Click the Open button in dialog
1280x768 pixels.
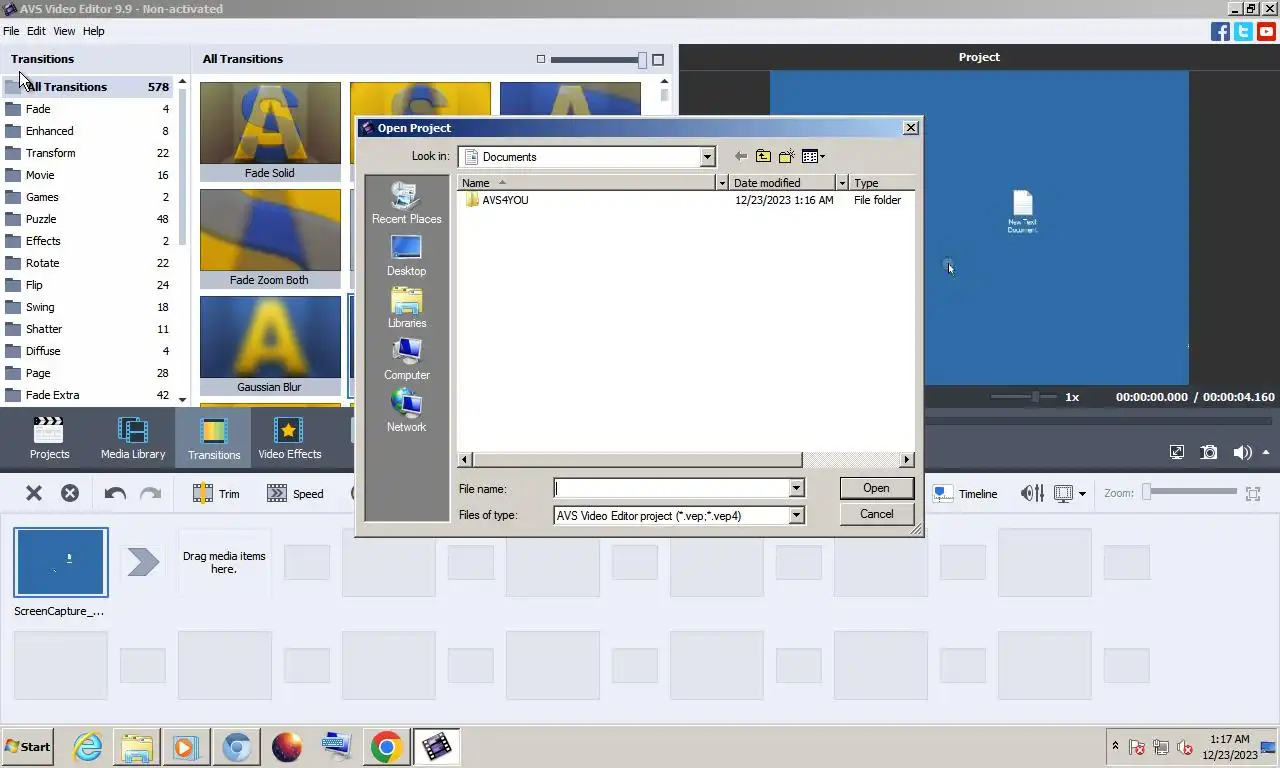[876, 488]
